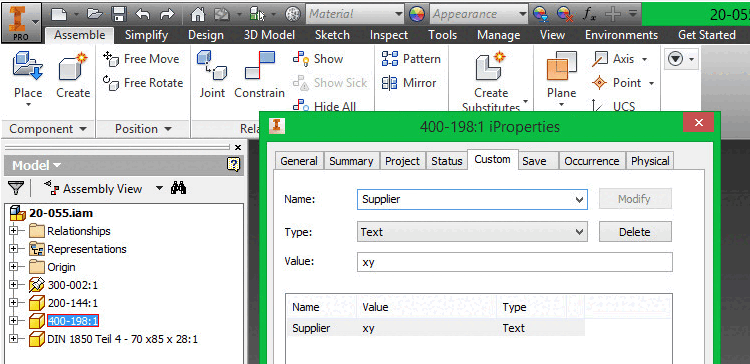Screen dimensions: 750x364
Task: Select DIN 1850 Teil 4 component in tree
Action: tap(122, 339)
